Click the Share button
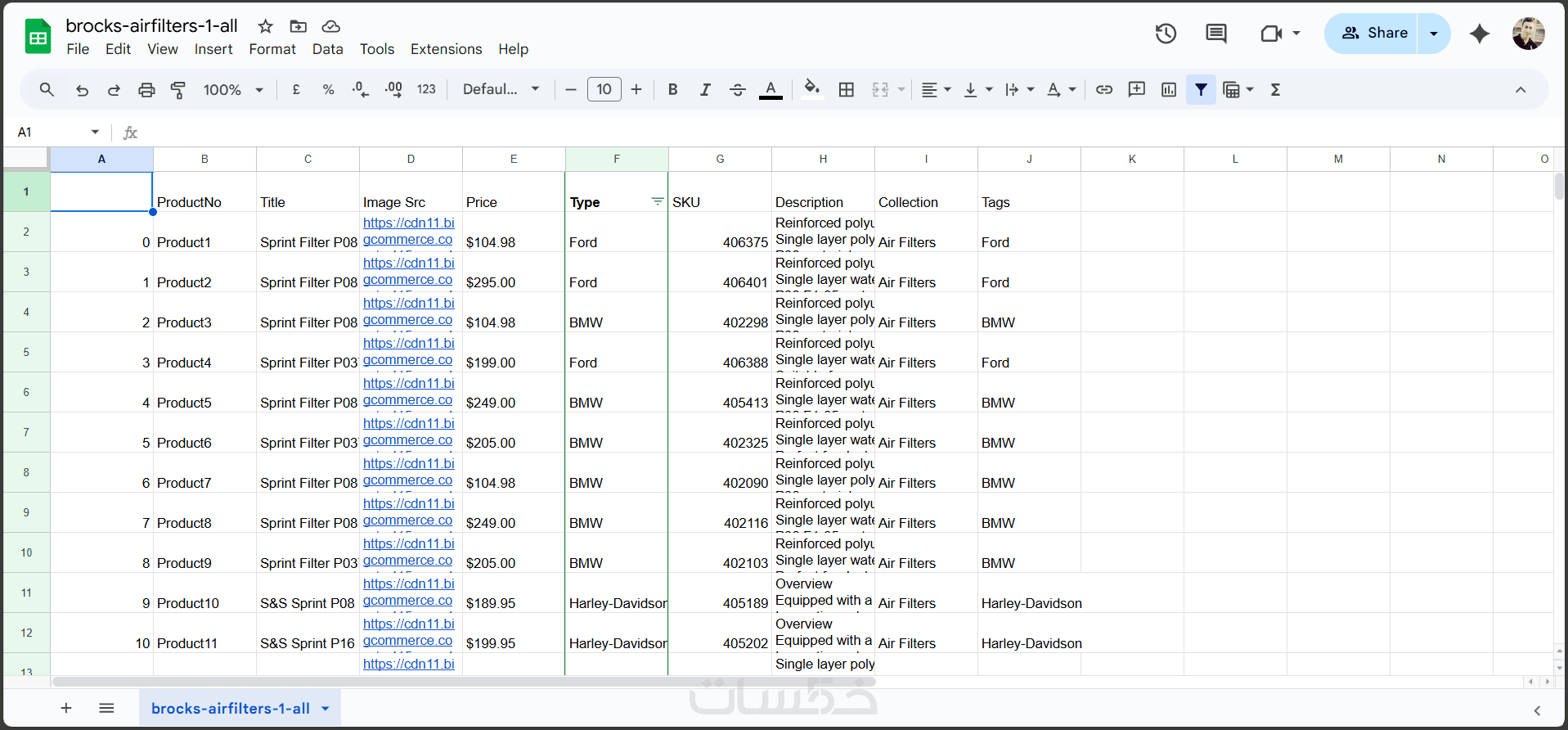This screenshot has width=1568, height=730. (1371, 34)
